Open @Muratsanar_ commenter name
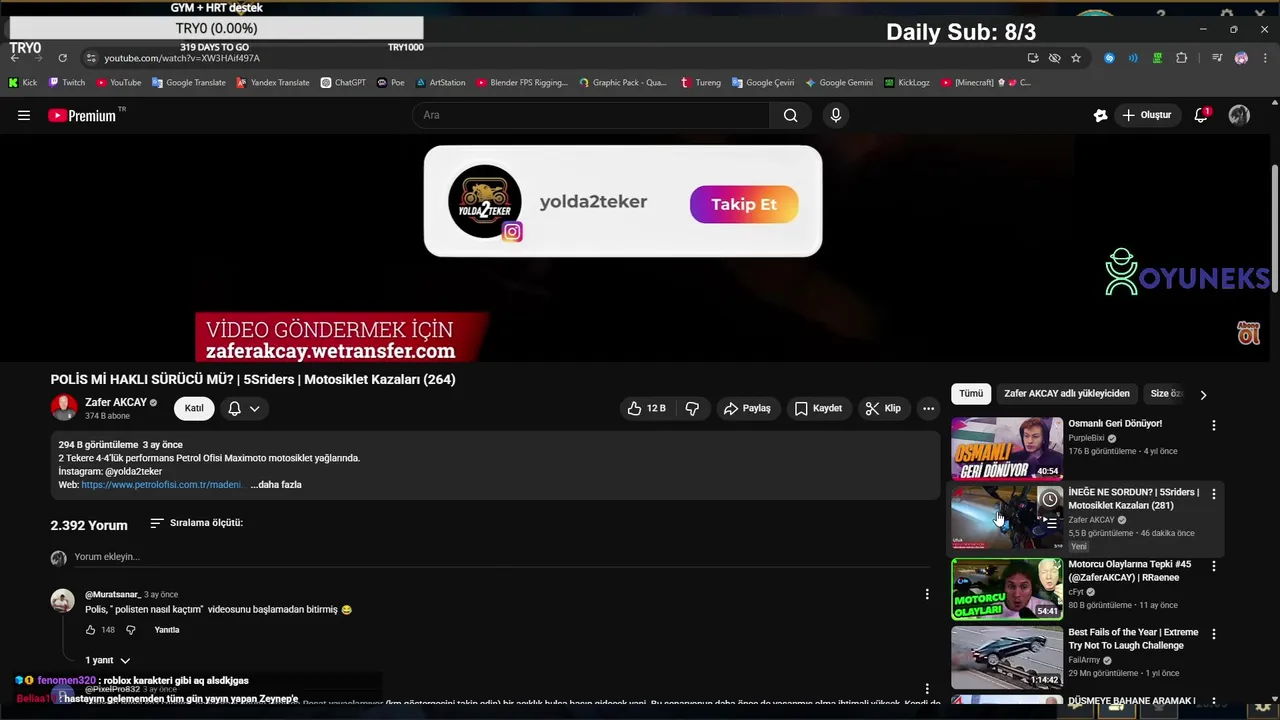Image resolution: width=1280 pixels, height=720 pixels. point(113,595)
